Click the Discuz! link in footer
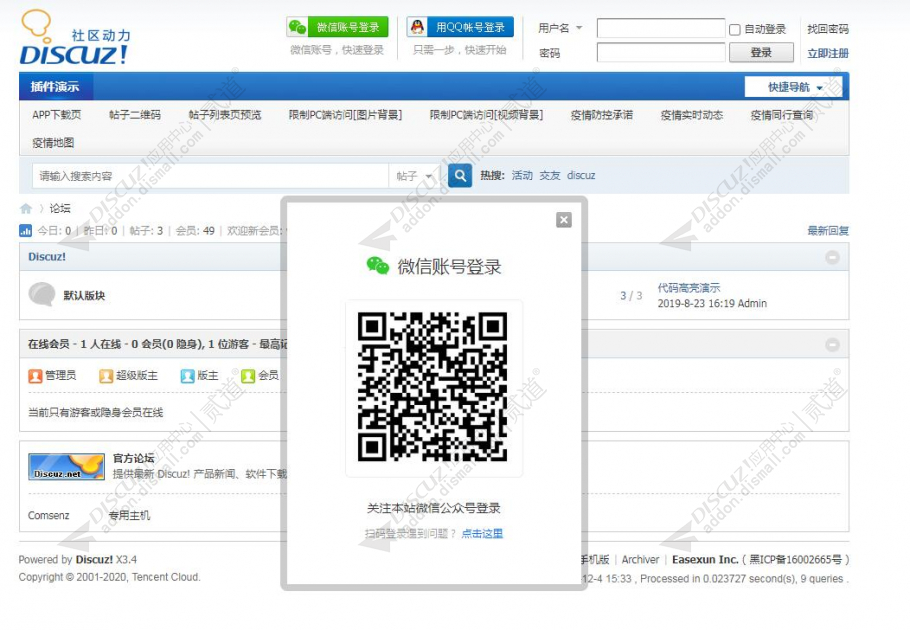The image size is (910, 630). (x=94, y=560)
